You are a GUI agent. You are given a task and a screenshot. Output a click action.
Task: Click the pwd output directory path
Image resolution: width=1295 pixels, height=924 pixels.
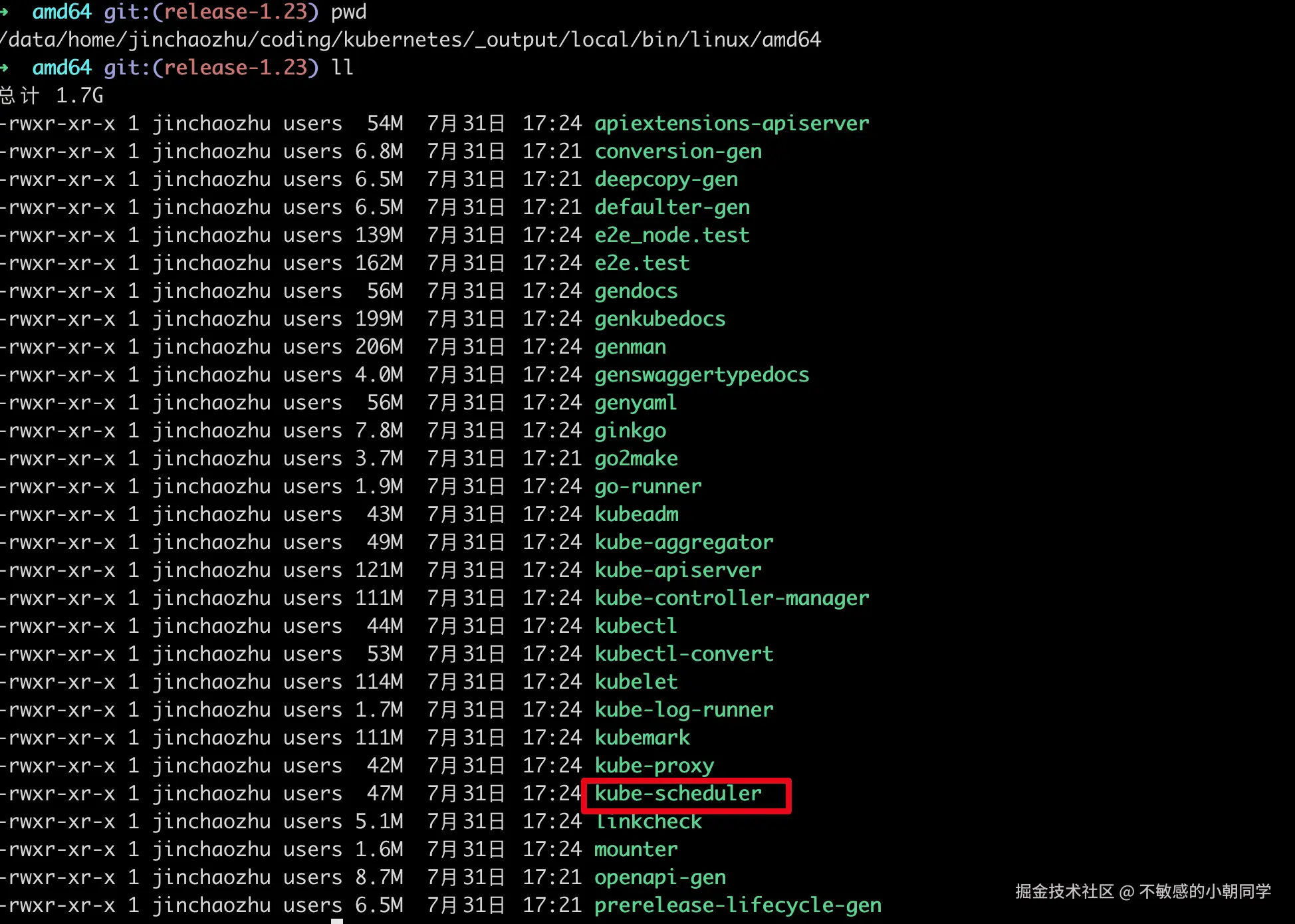411,40
